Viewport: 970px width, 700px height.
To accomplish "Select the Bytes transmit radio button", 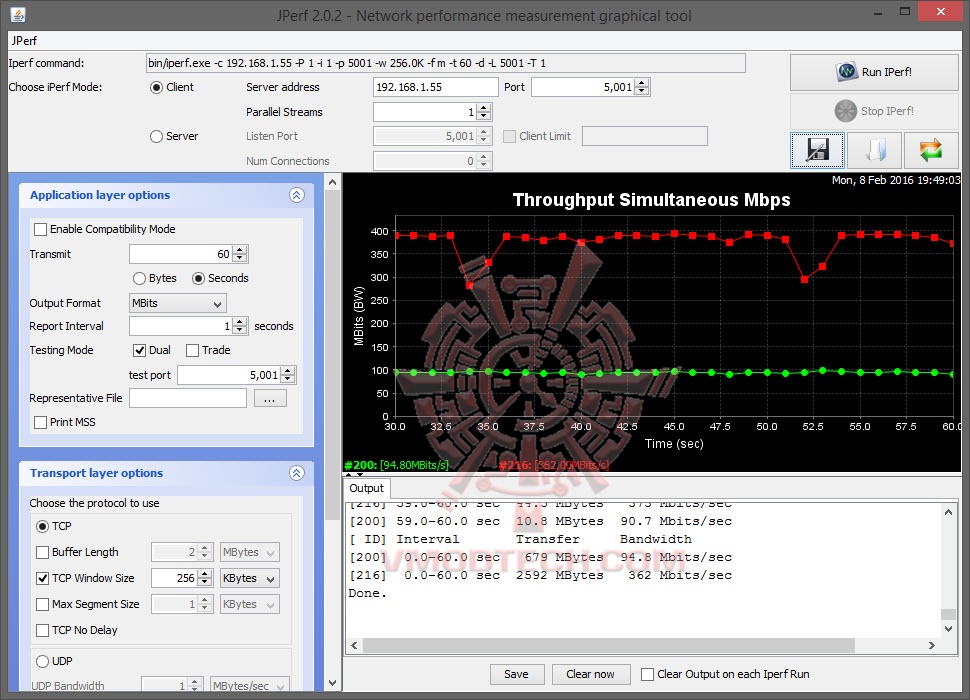I will tap(140, 278).
